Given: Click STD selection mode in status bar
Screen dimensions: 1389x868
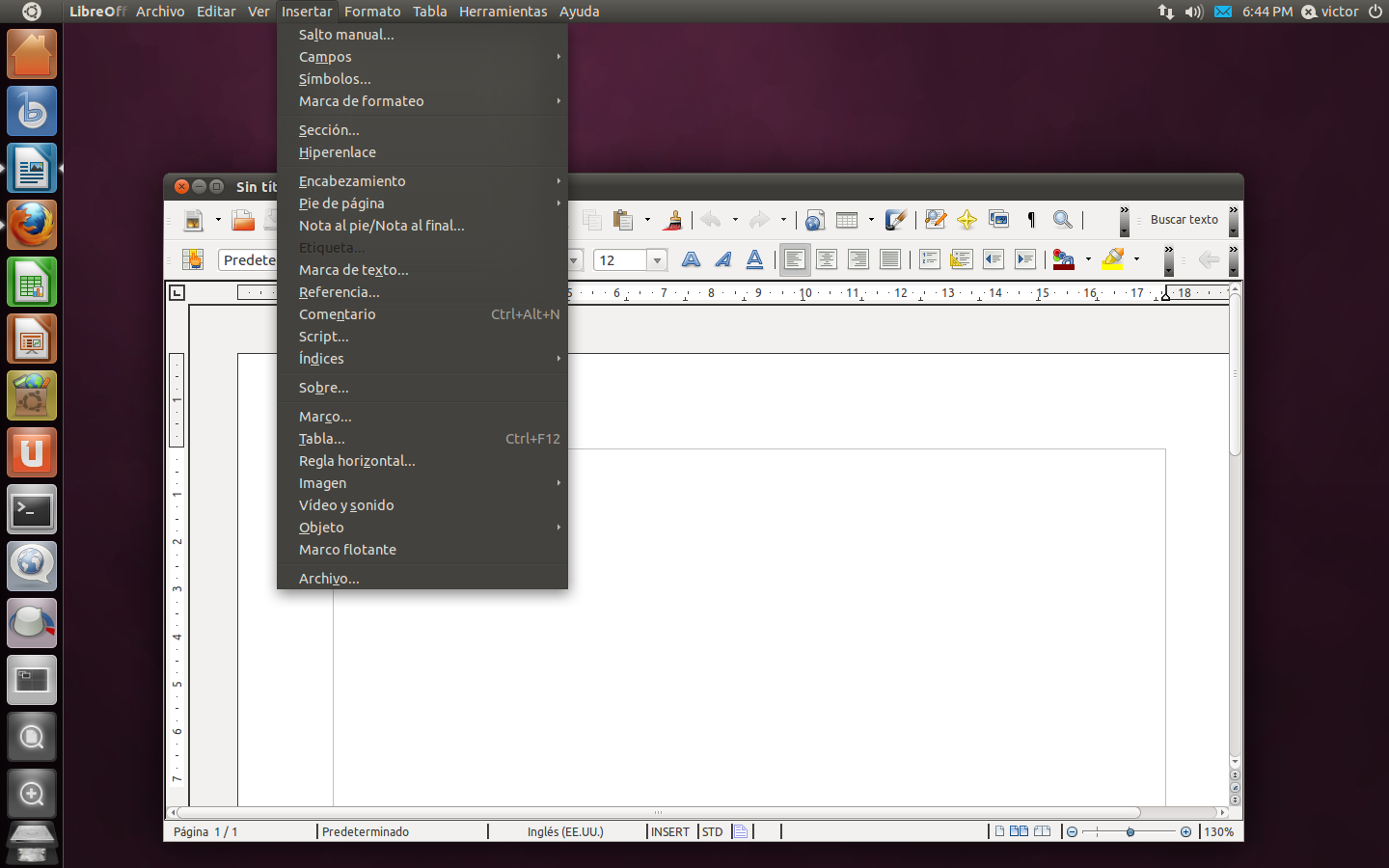Looking at the screenshot, I should tap(713, 831).
